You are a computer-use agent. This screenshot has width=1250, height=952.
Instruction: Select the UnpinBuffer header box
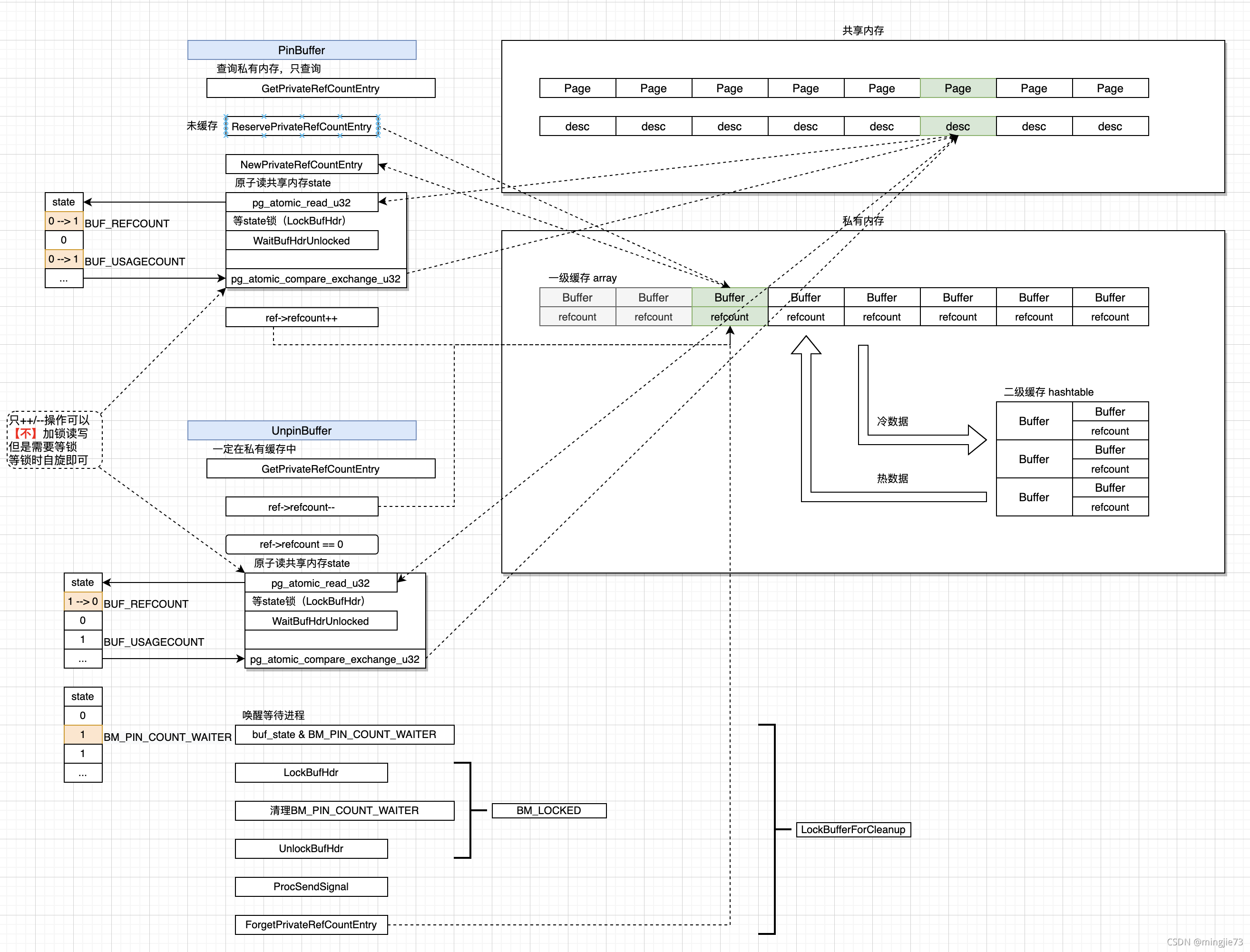pos(302,430)
